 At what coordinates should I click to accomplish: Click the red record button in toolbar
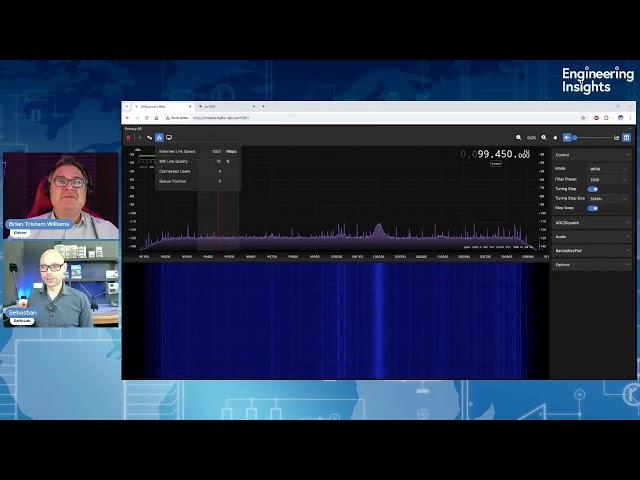pyautogui.click(x=128, y=137)
